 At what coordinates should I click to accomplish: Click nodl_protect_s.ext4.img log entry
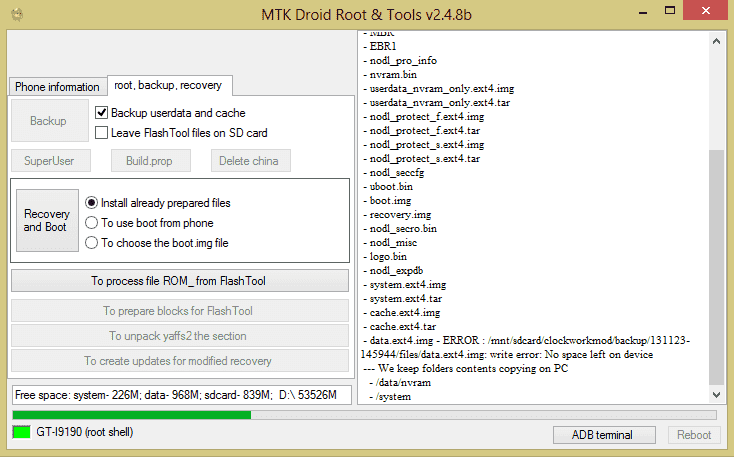point(424,145)
